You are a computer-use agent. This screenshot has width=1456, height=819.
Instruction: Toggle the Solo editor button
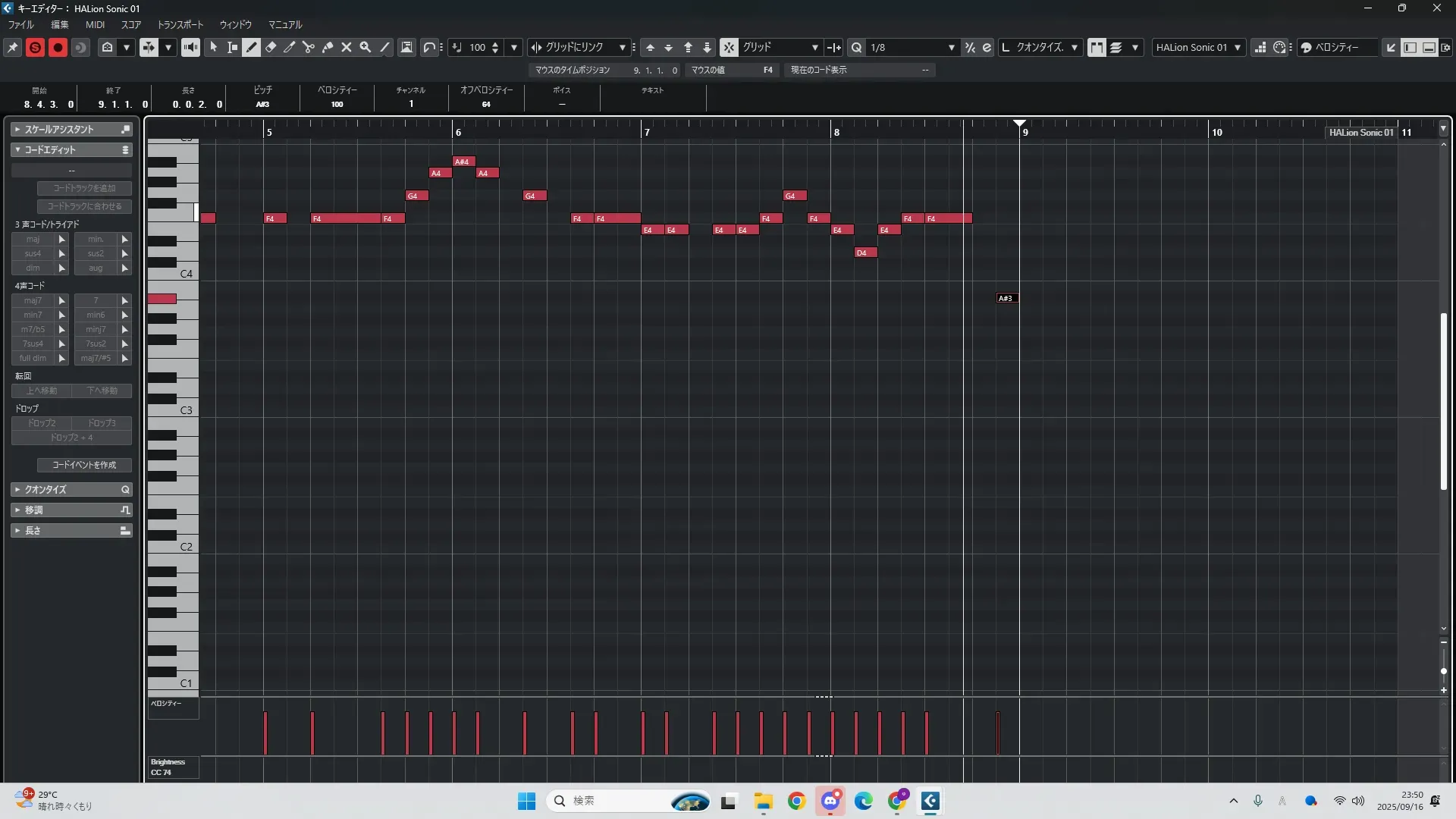[35, 47]
